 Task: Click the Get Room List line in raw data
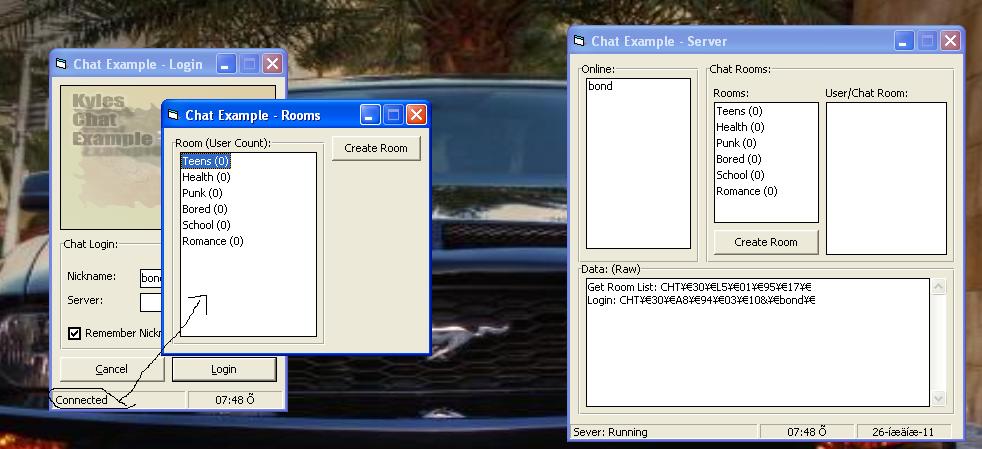tap(700, 287)
